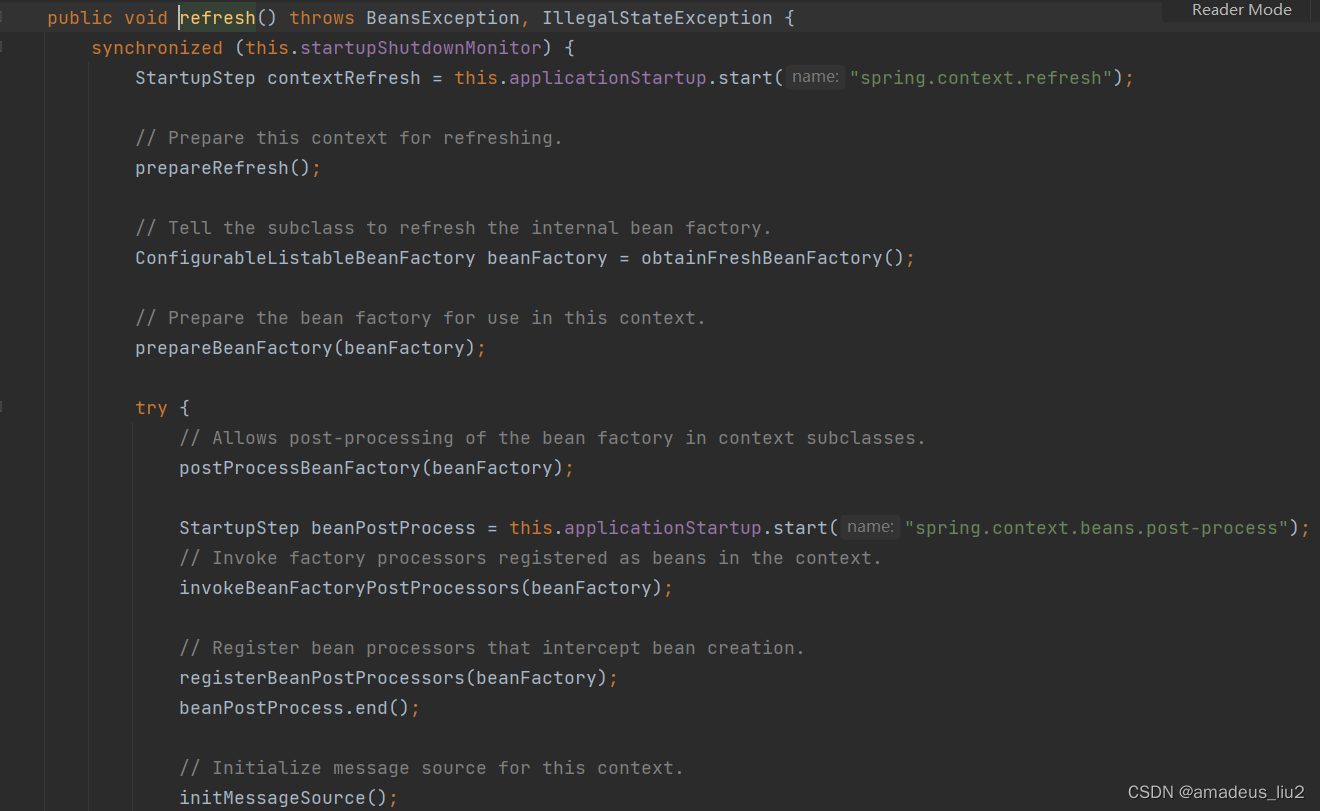This screenshot has width=1320, height=811.
Task: Click the "spring.context.beans.post-process" string
Action: (x=1097, y=528)
